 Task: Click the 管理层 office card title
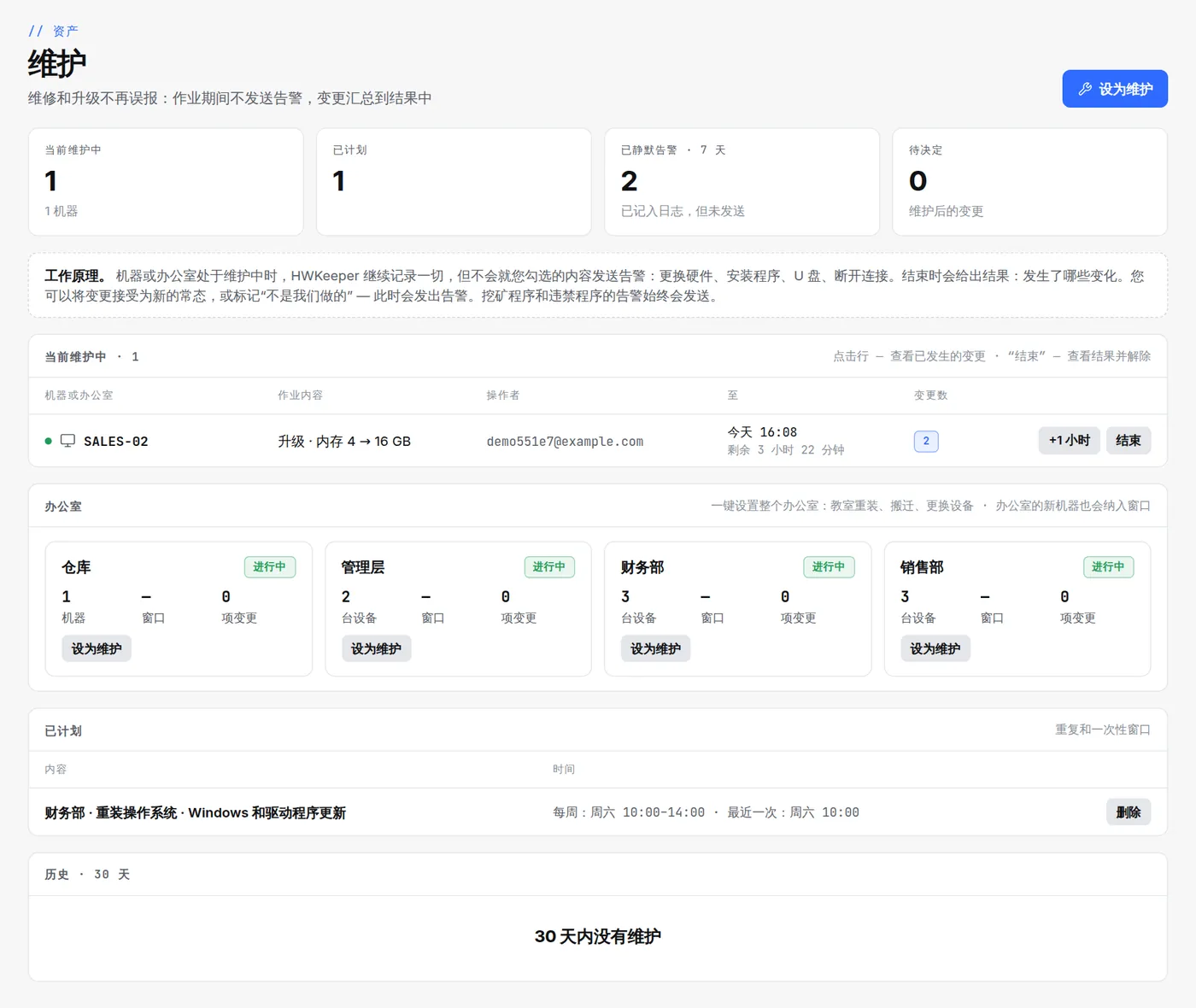coord(363,567)
